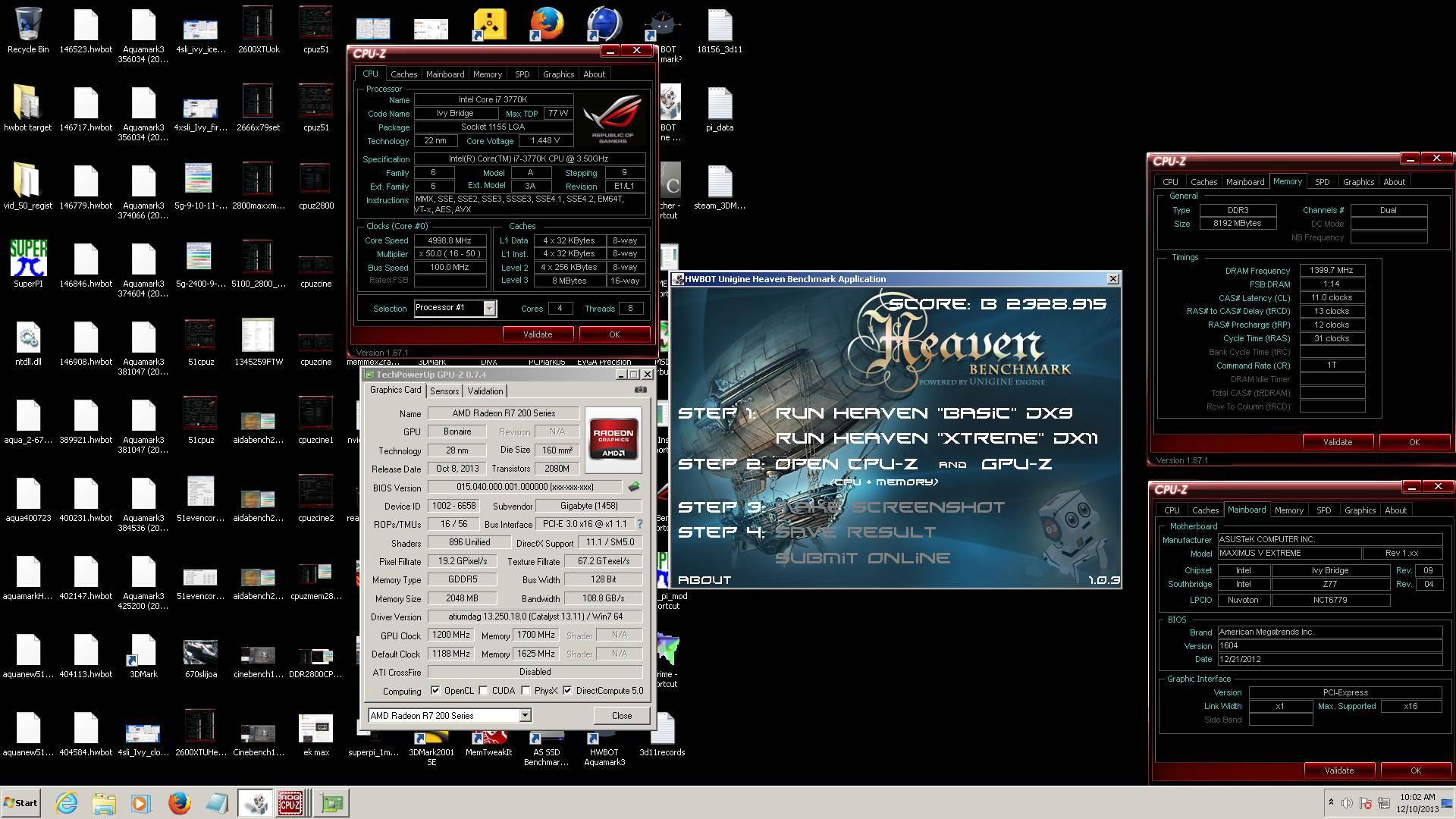
Task: Click OK in the main CPU-Z window
Action: 614,334
